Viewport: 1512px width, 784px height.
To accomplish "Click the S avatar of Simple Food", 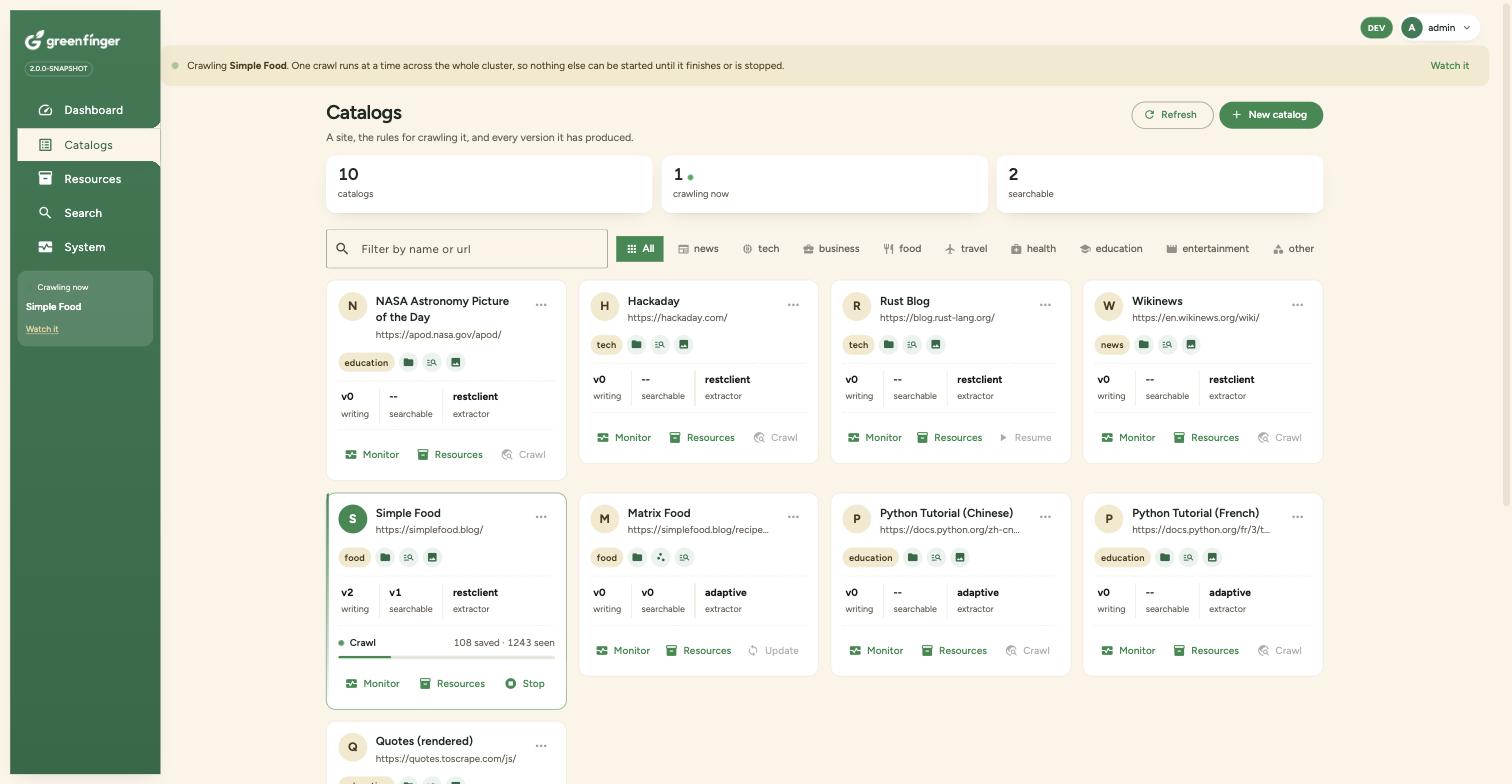I will point(352,519).
